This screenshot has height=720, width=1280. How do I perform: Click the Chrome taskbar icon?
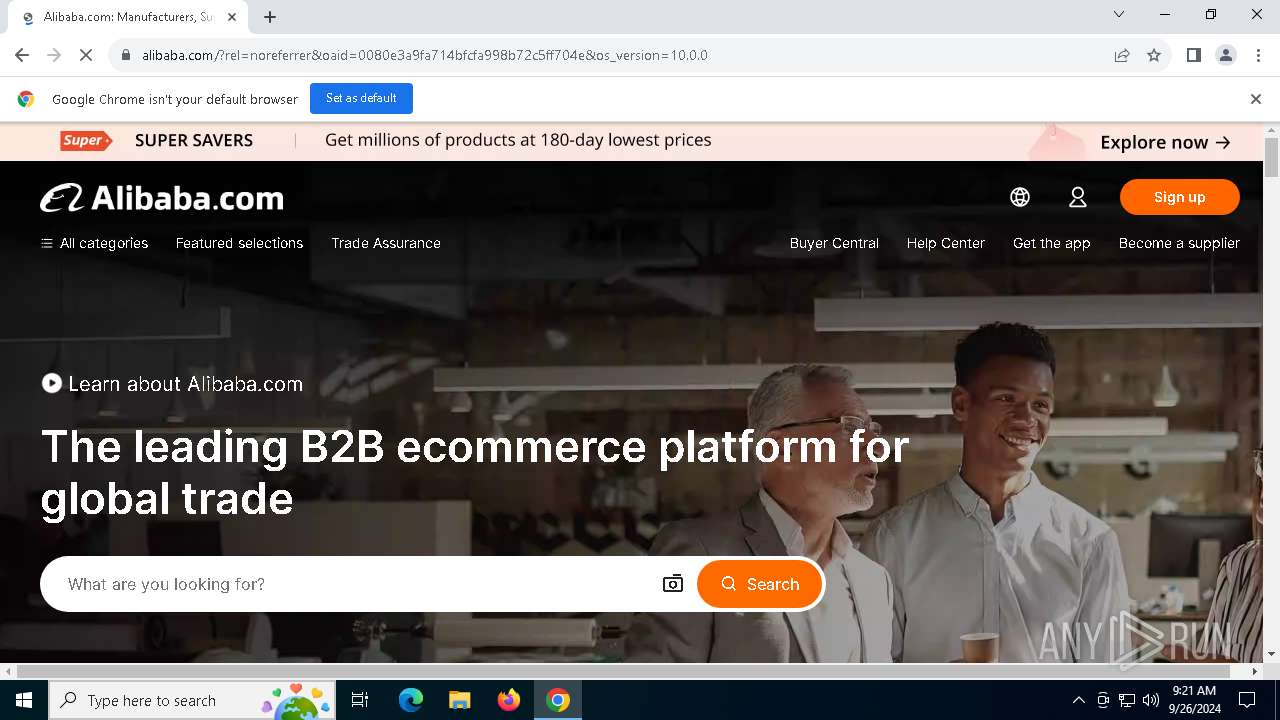(x=558, y=700)
